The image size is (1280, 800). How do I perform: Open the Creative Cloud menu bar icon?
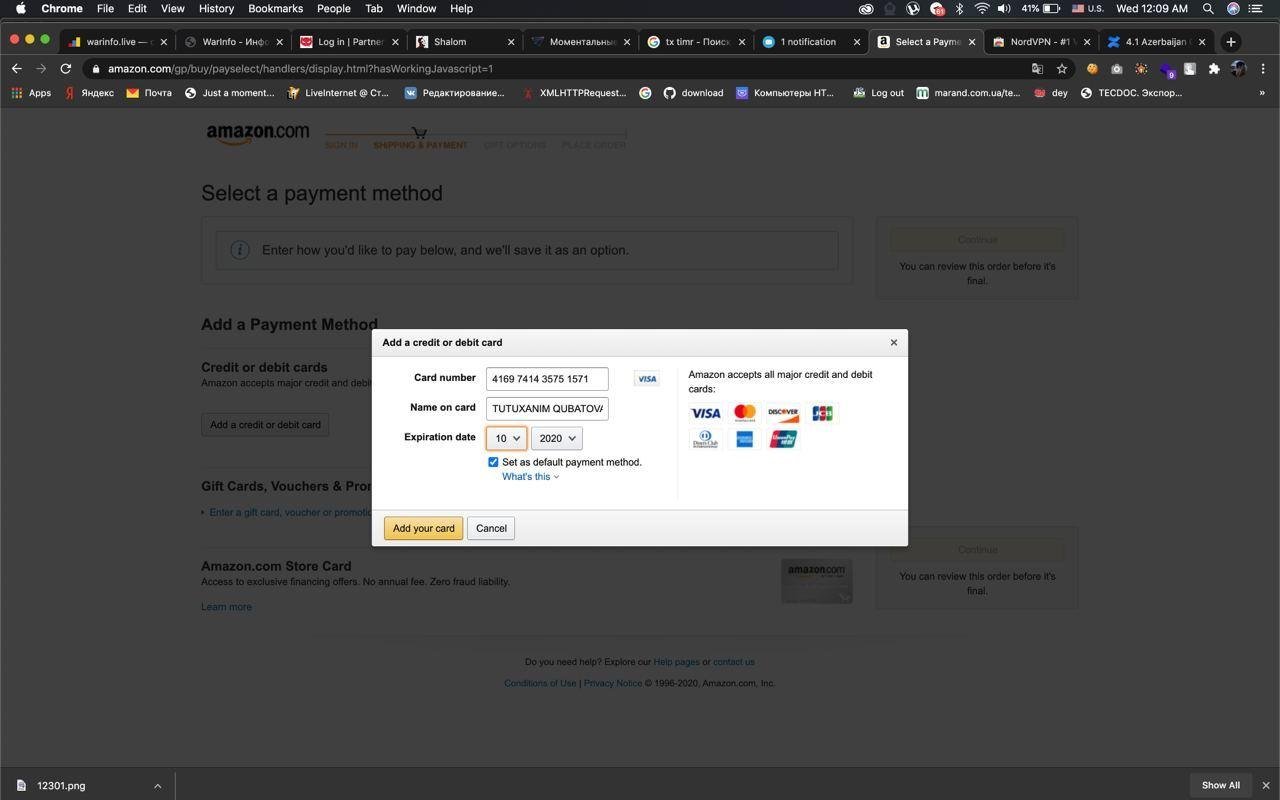(x=866, y=8)
